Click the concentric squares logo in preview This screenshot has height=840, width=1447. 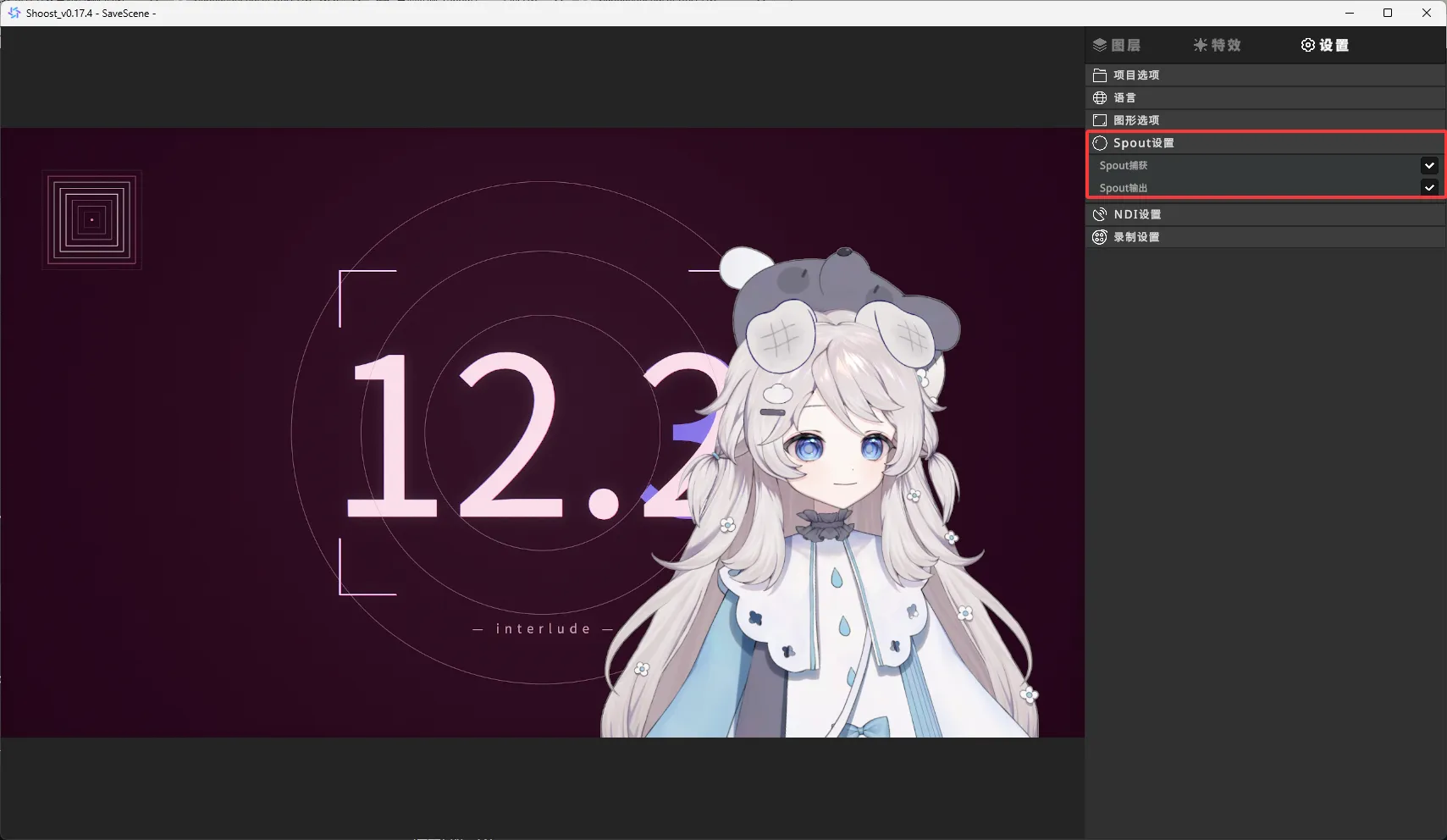click(91, 220)
